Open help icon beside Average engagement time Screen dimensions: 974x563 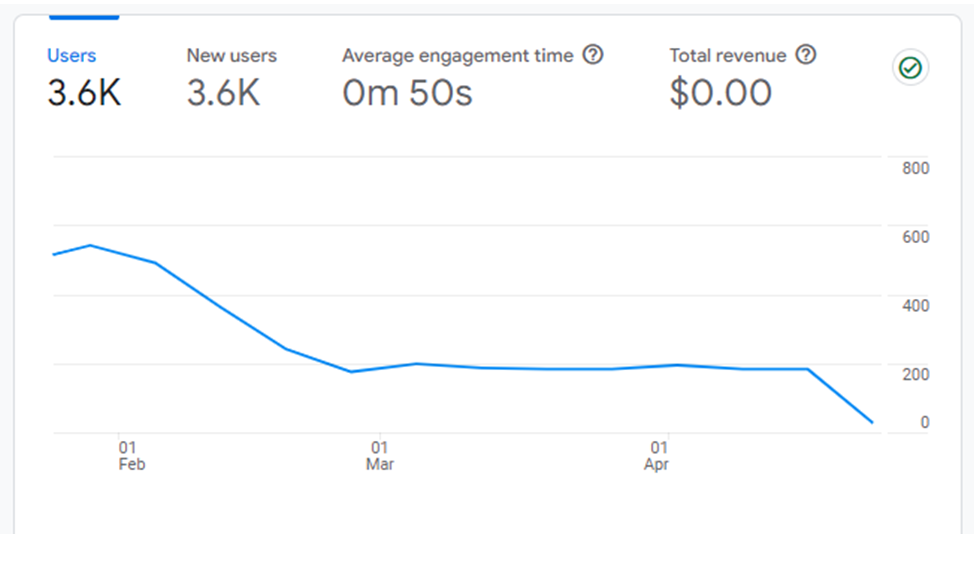(x=593, y=55)
